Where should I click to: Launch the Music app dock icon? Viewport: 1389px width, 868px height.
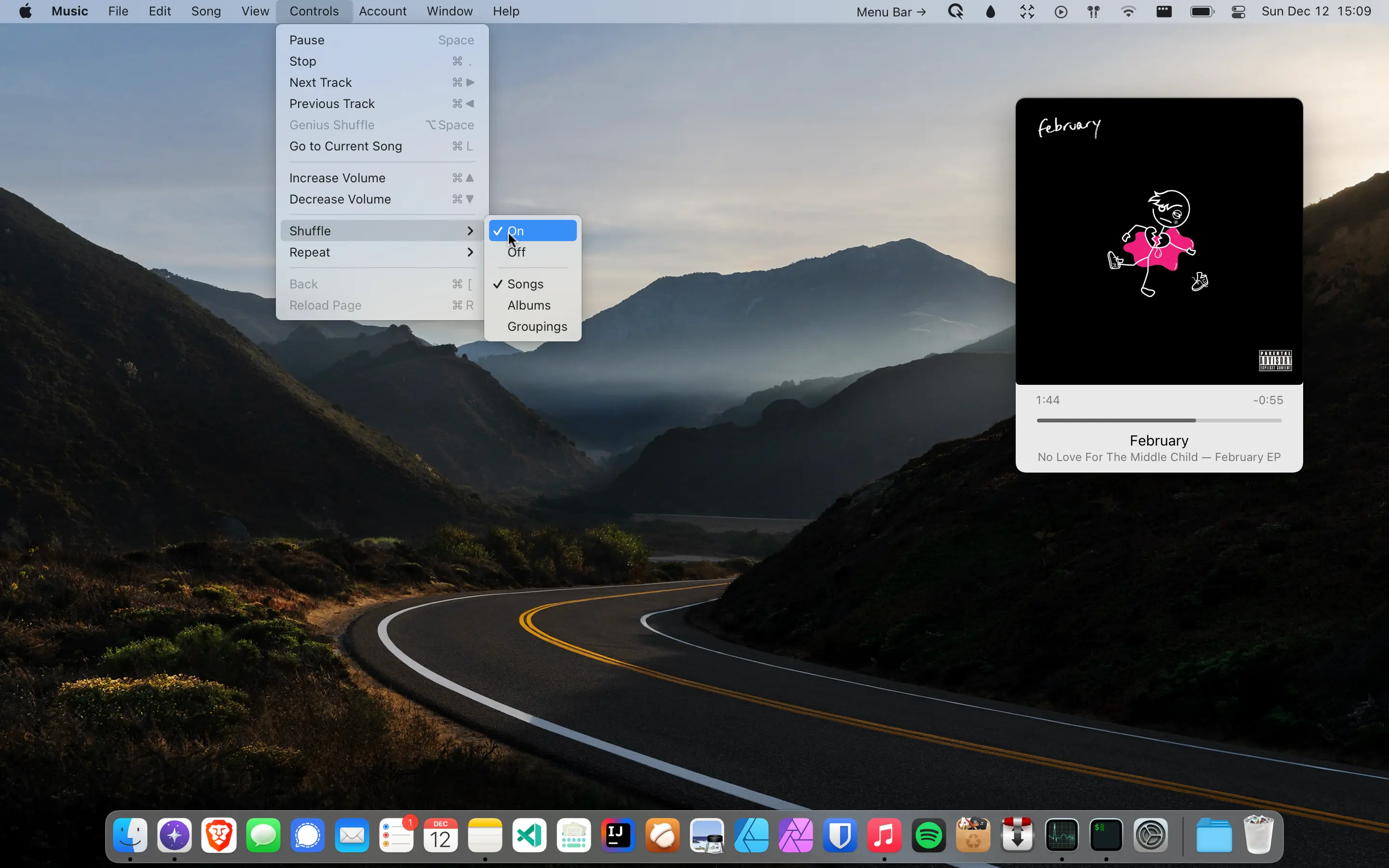884,835
